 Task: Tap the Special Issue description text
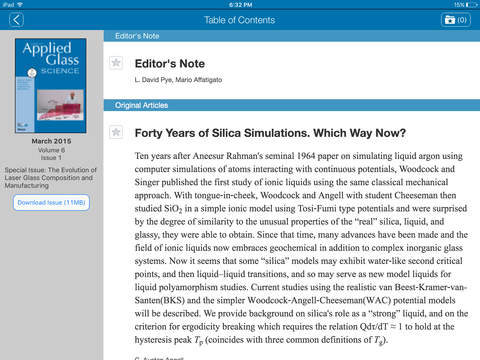tap(50, 178)
